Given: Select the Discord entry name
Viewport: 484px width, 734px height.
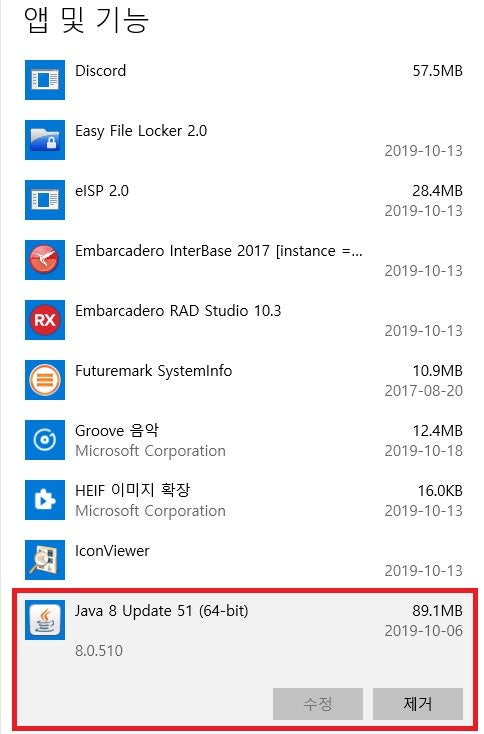Looking at the screenshot, I should (x=101, y=71).
